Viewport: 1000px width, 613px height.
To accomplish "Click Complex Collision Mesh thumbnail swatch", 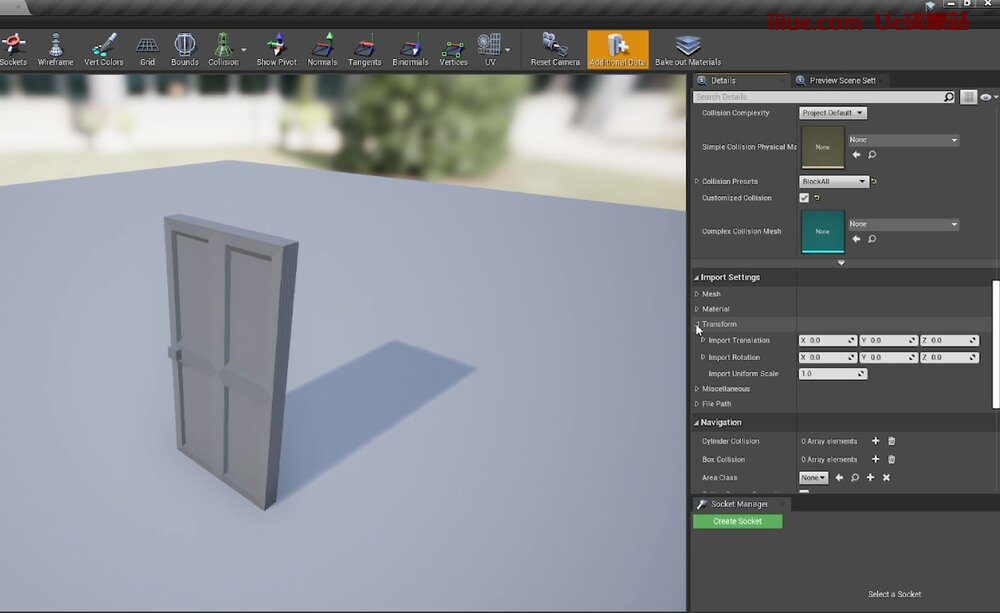I will coord(822,231).
